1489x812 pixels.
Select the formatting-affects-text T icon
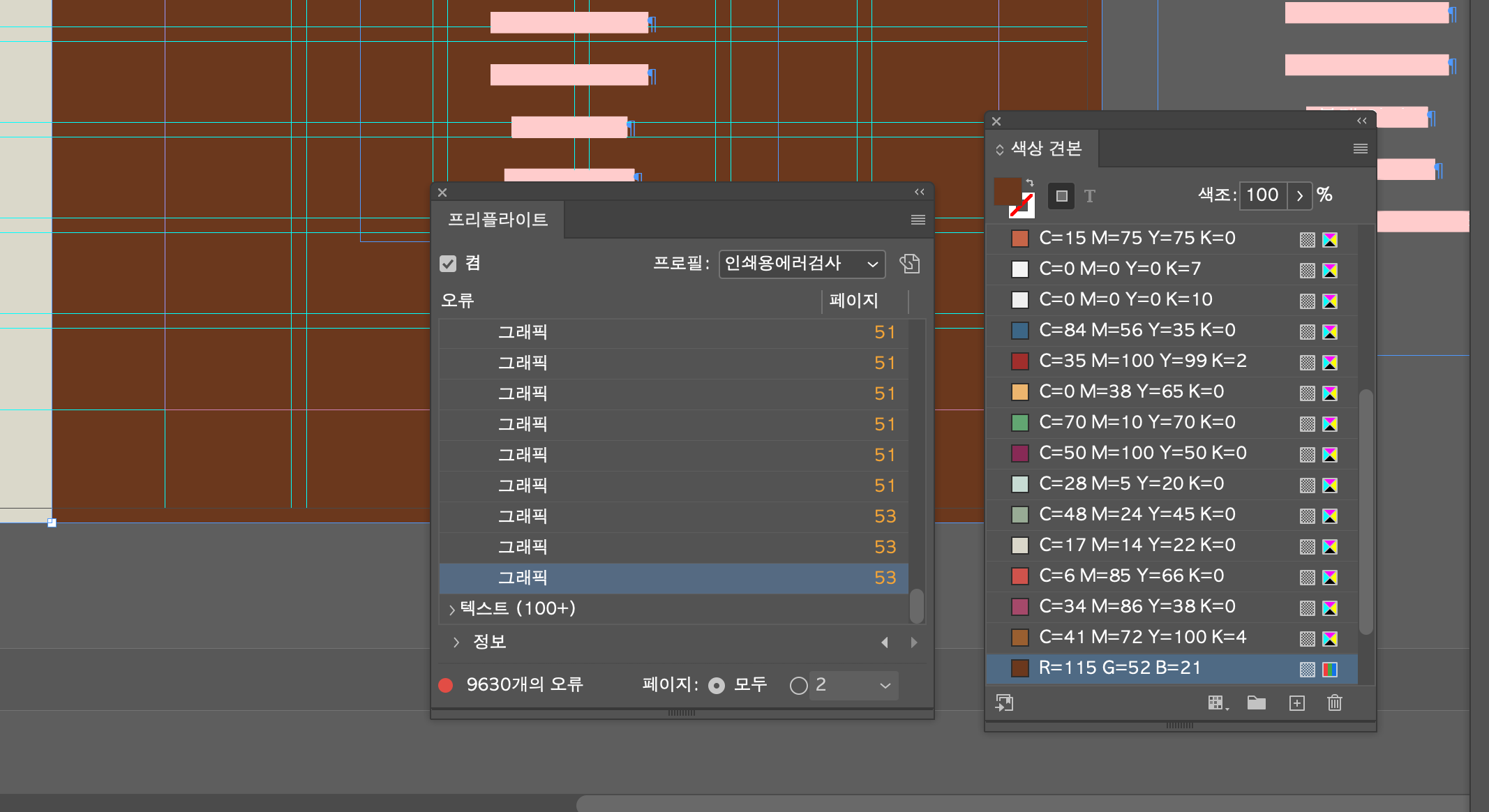[x=1090, y=196]
